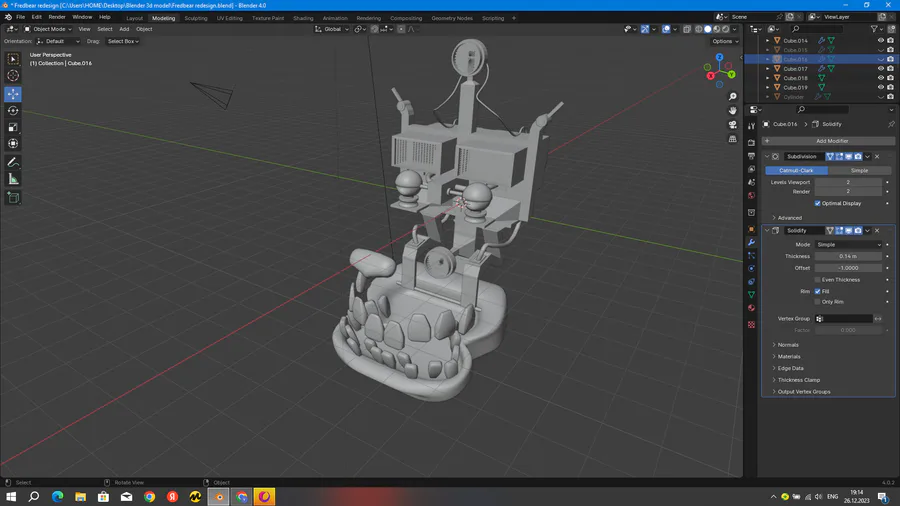
Task: Disable Cube.019 in renders via camera icon
Action: (x=890, y=88)
